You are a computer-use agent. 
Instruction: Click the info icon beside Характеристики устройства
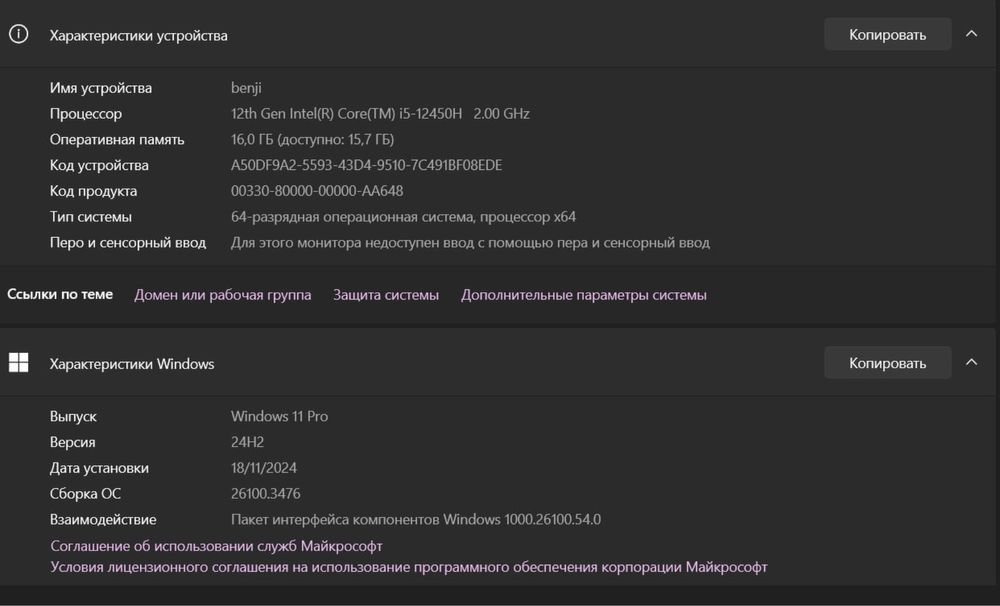coord(18,34)
